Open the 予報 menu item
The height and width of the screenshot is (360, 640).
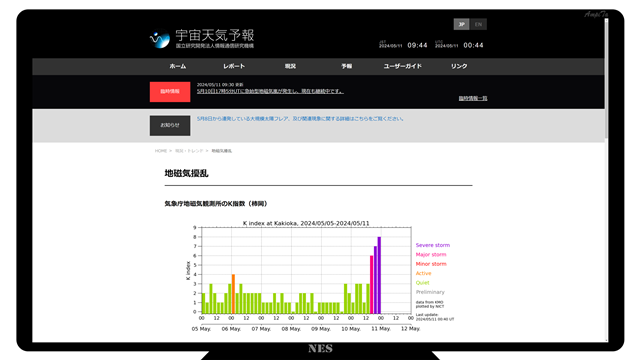347,66
